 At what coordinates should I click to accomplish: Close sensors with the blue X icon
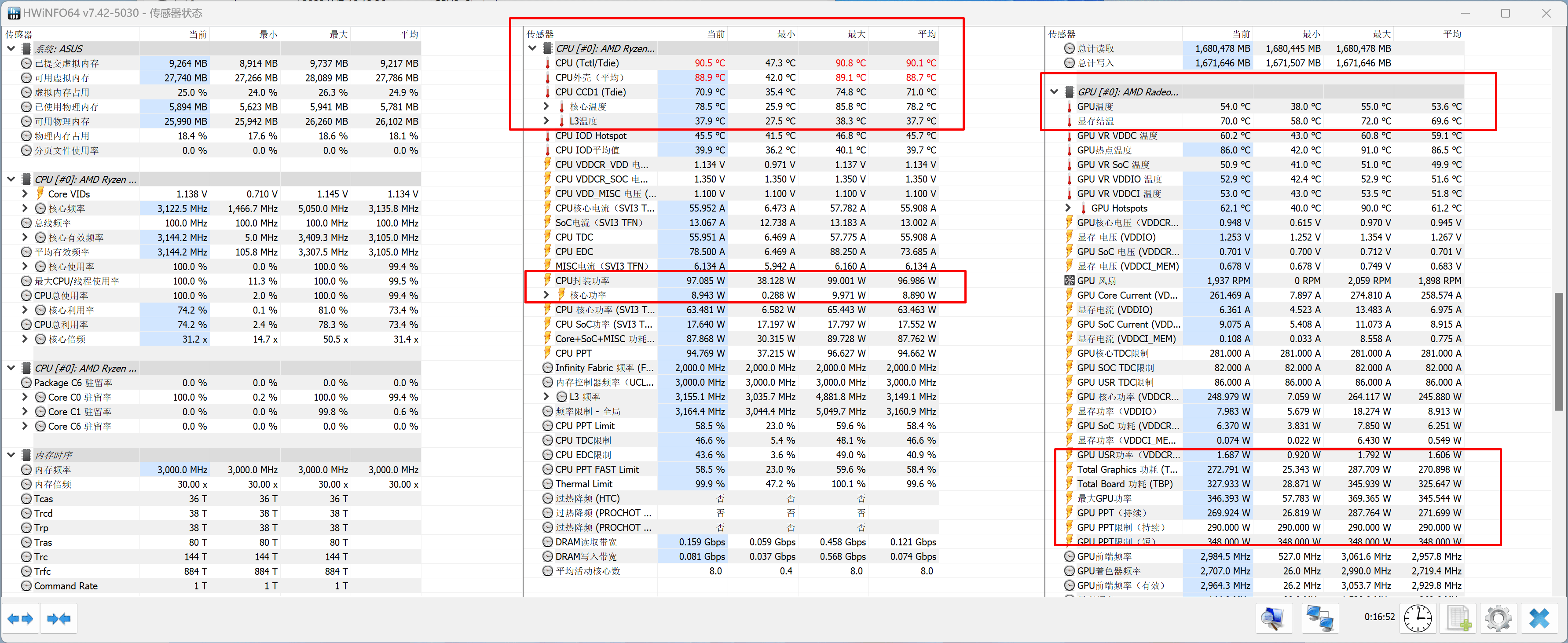1539,619
